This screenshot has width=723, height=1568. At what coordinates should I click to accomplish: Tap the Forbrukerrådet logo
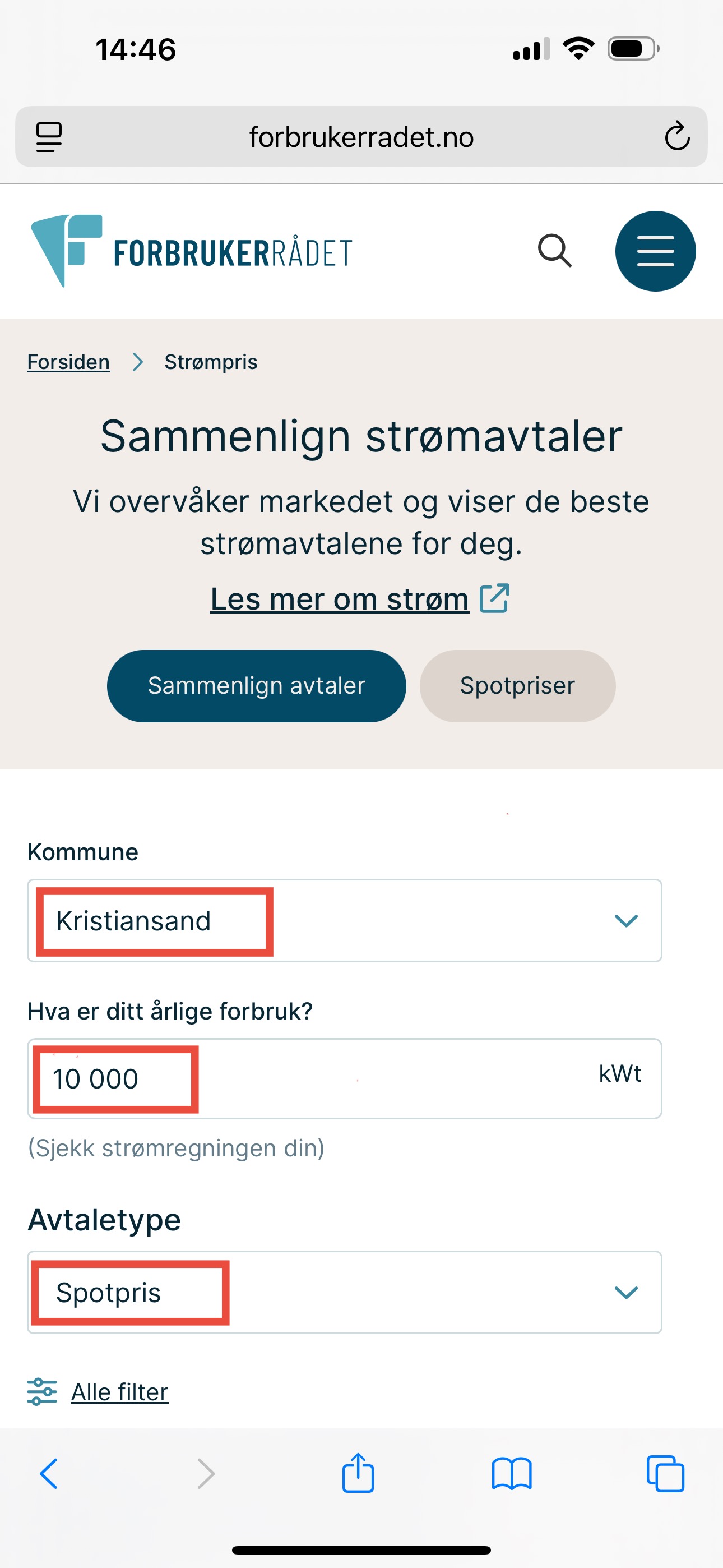point(191,251)
